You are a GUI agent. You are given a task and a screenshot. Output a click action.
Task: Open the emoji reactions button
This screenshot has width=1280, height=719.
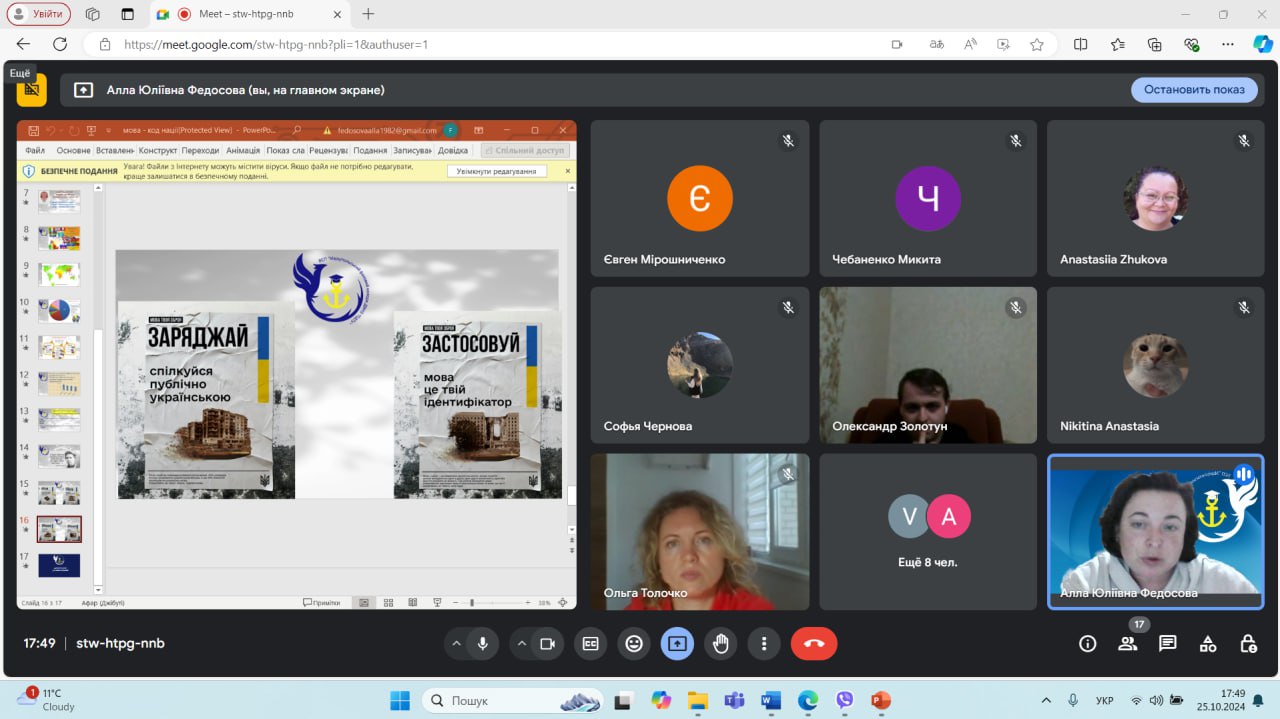(x=634, y=643)
